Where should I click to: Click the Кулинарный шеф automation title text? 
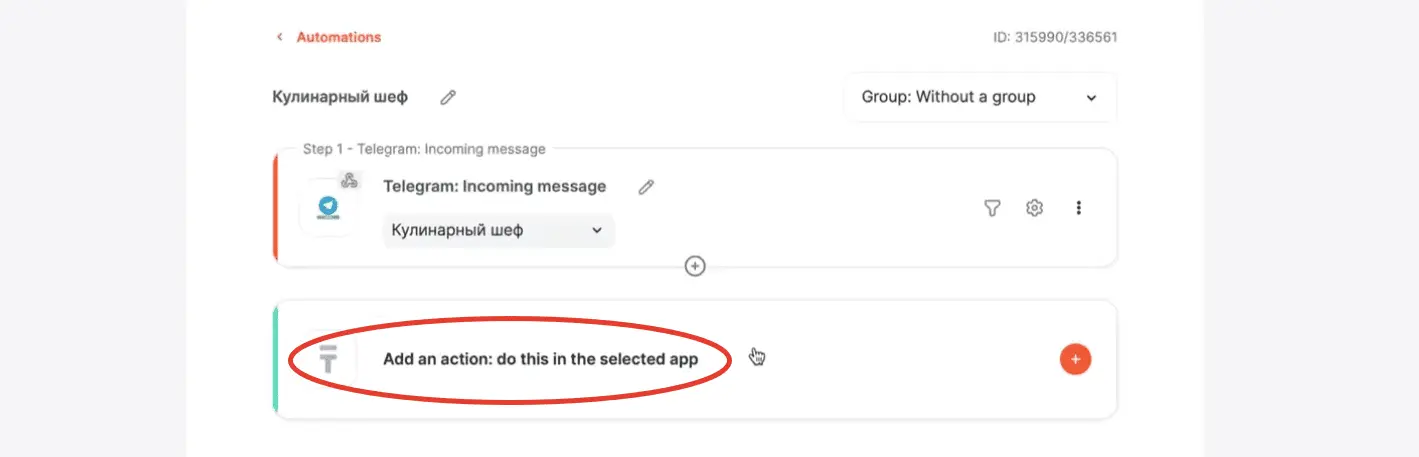click(x=340, y=97)
